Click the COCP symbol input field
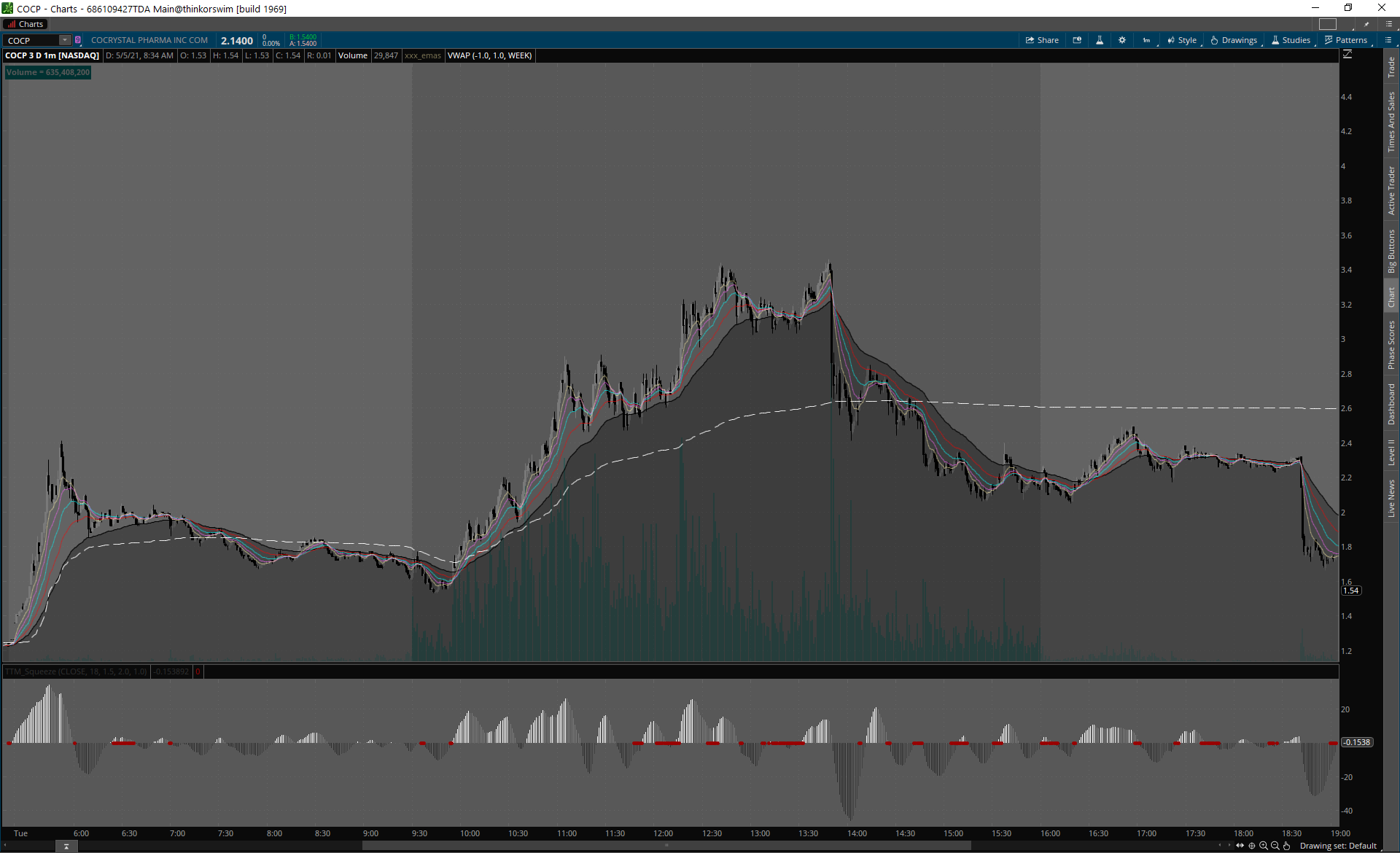The width and height of the screenshot is (1400, 853). tap(32, 40)
